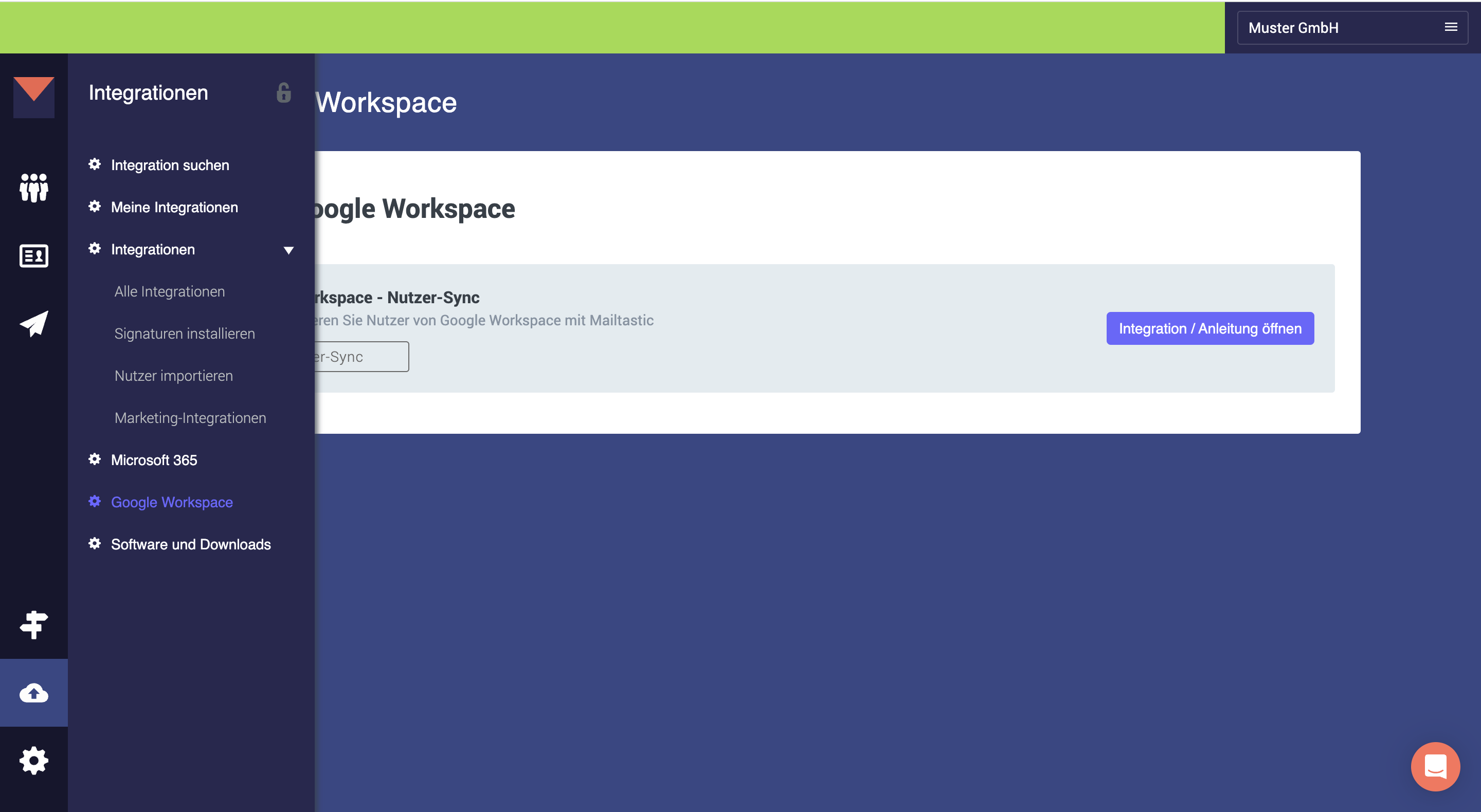Open the contact card sidebar icon
The height and width of the screenshot is (812, 1481).
[x=33, y=256]
